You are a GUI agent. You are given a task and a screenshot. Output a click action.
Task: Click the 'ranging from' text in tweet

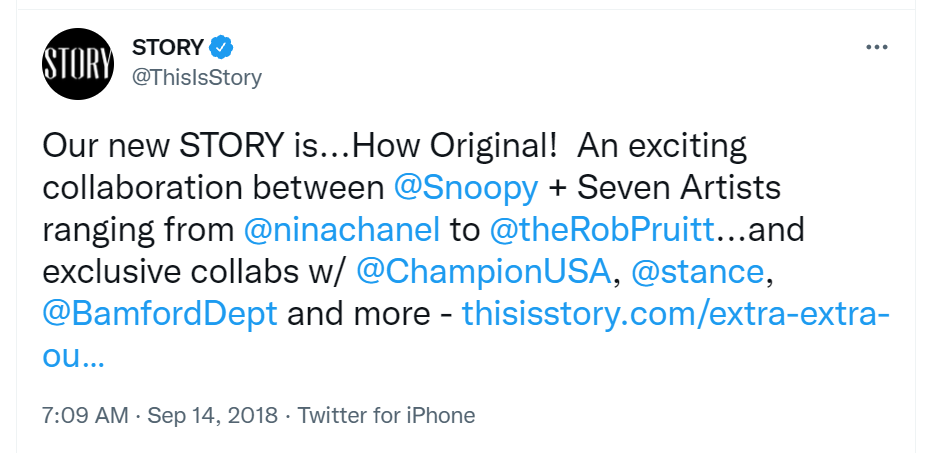138,230
